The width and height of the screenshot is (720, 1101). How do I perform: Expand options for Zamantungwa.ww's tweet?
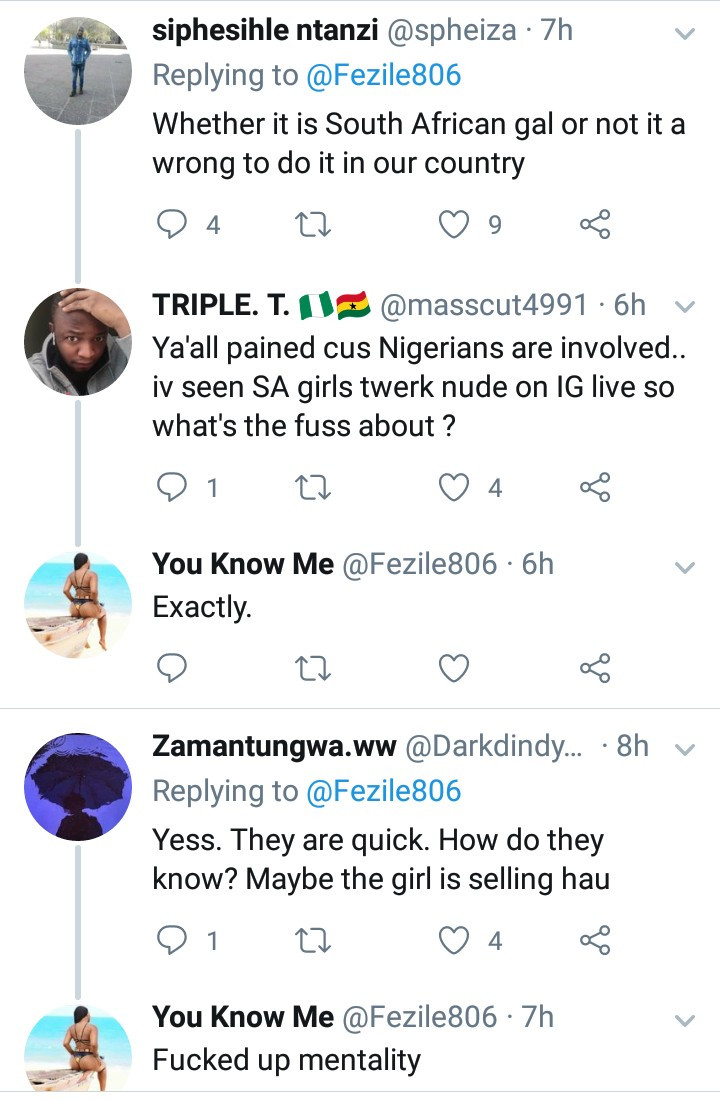pyautogui.click(x=685, y=749)
